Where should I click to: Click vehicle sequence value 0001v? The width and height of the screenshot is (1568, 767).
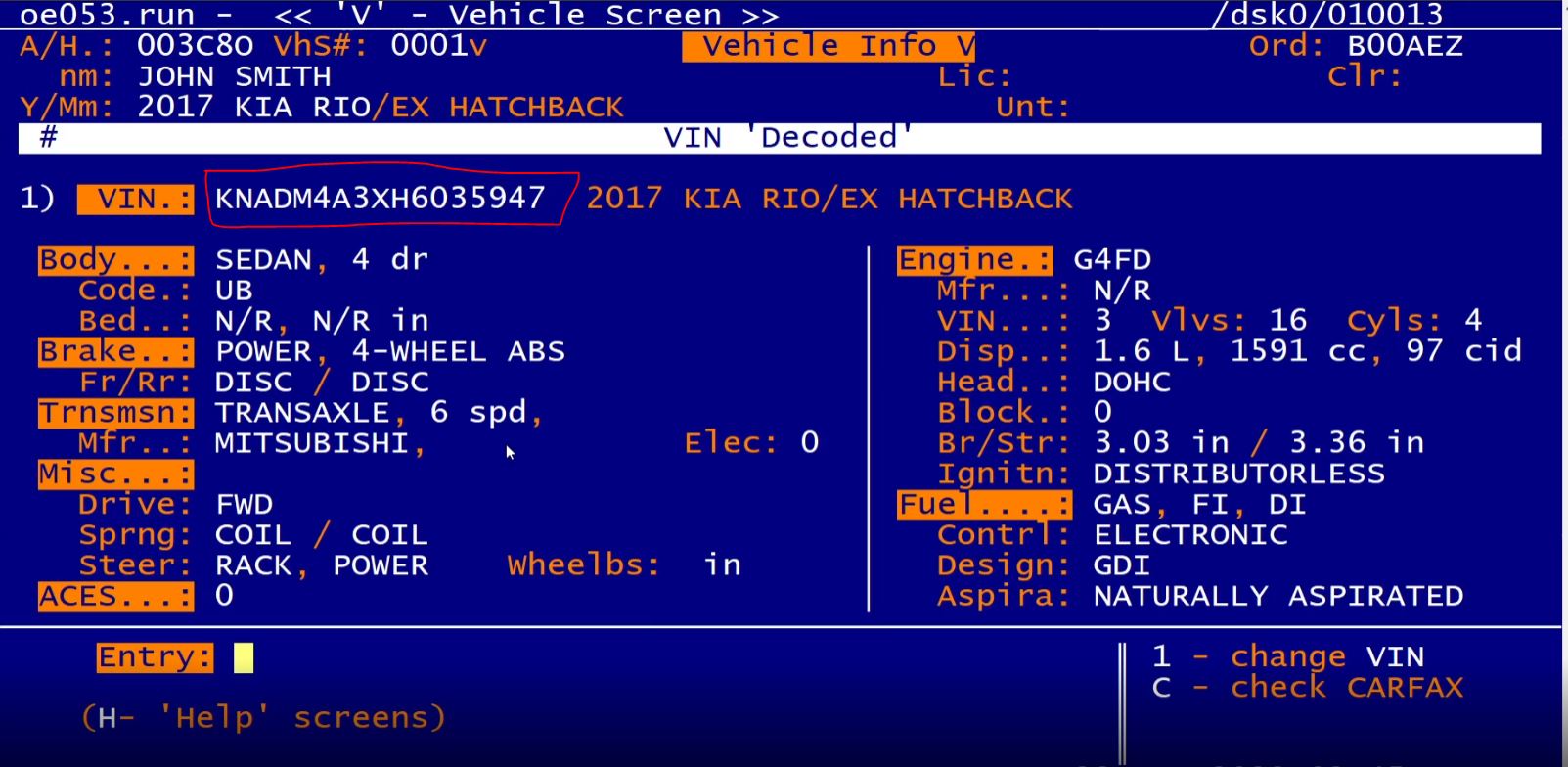click(x=438, y=46)
